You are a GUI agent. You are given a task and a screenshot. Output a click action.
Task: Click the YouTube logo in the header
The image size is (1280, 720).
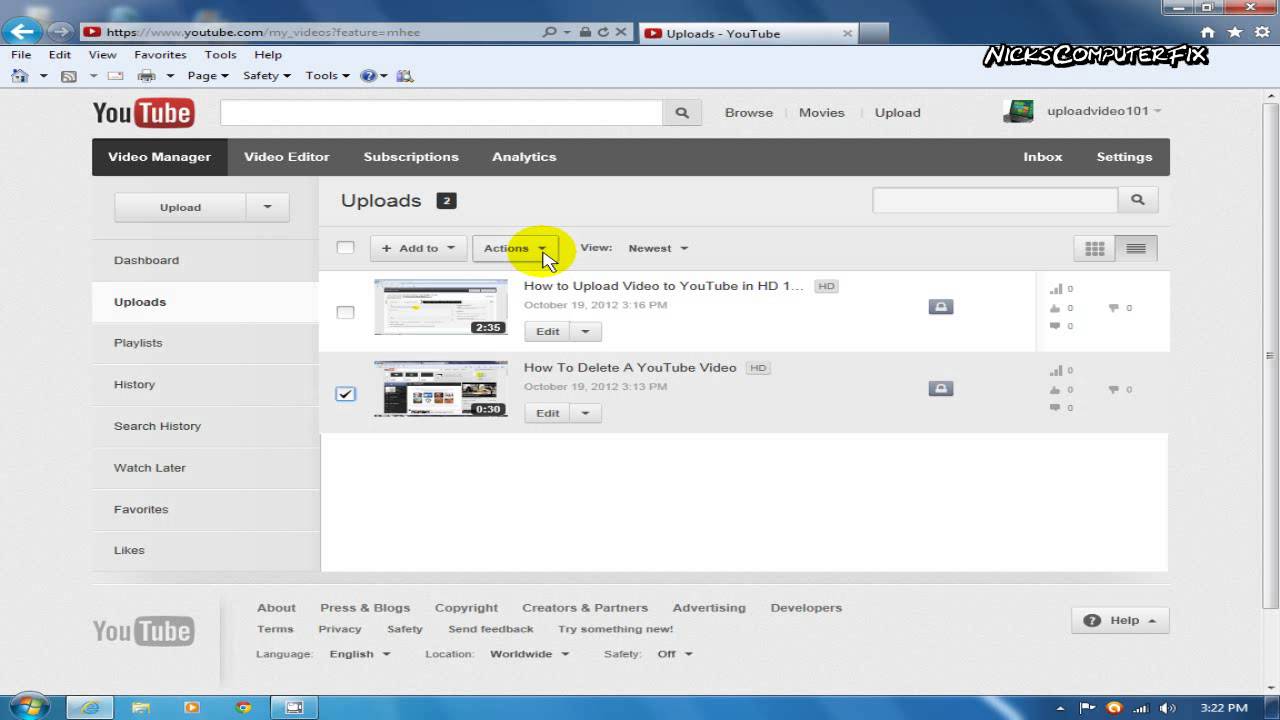tap(143, 113)
